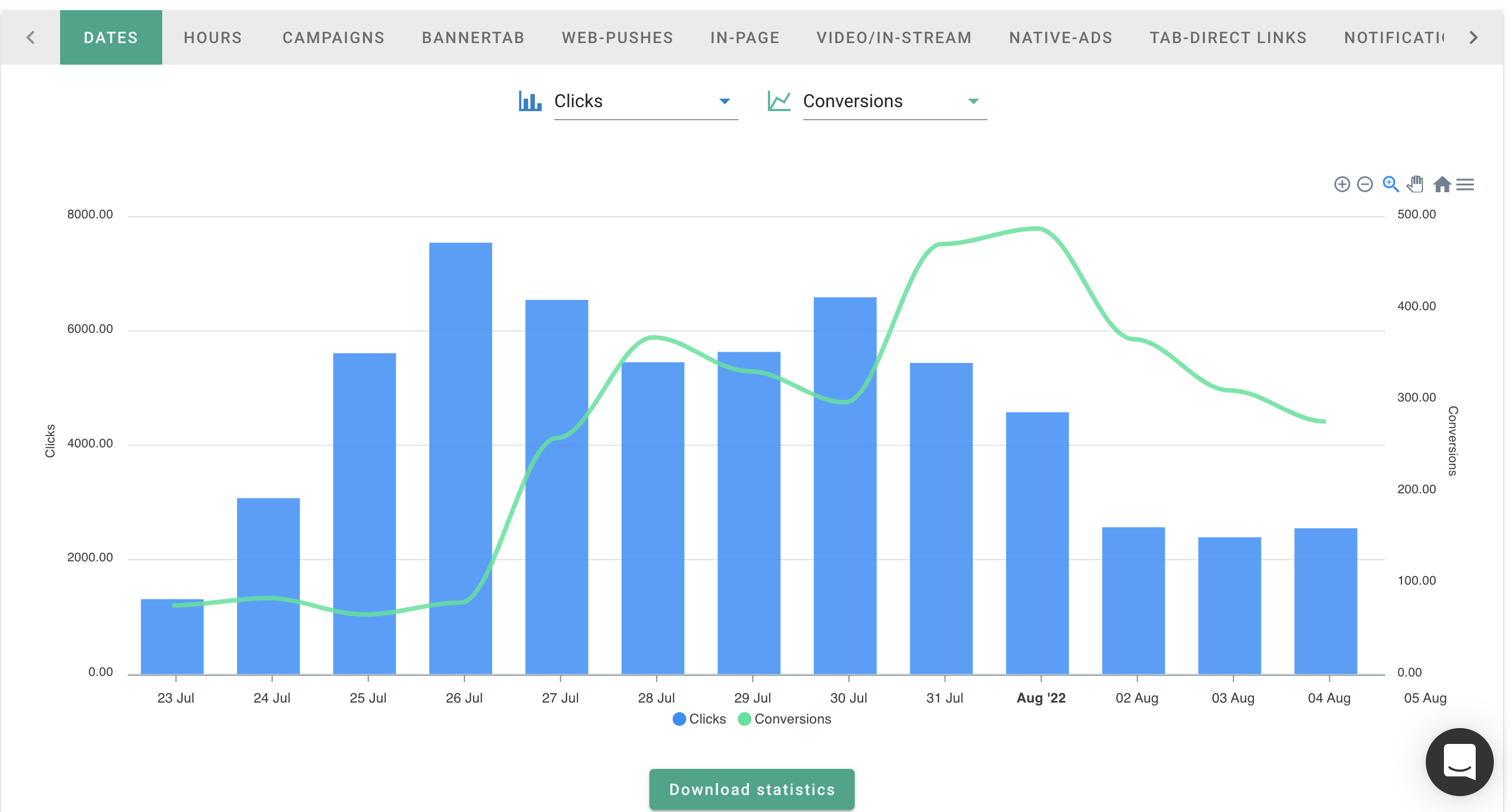The width and height of the screenshot is (1512, 812).
Task: Click the bar chart icon beside Clicks
Action: 530,101
